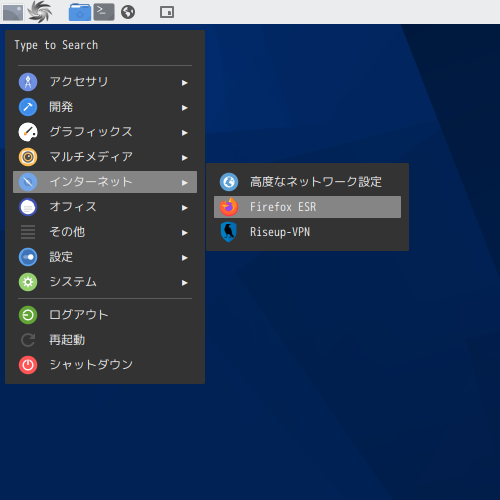
Task: Open the オフィス category label
Action: (73, 207)
